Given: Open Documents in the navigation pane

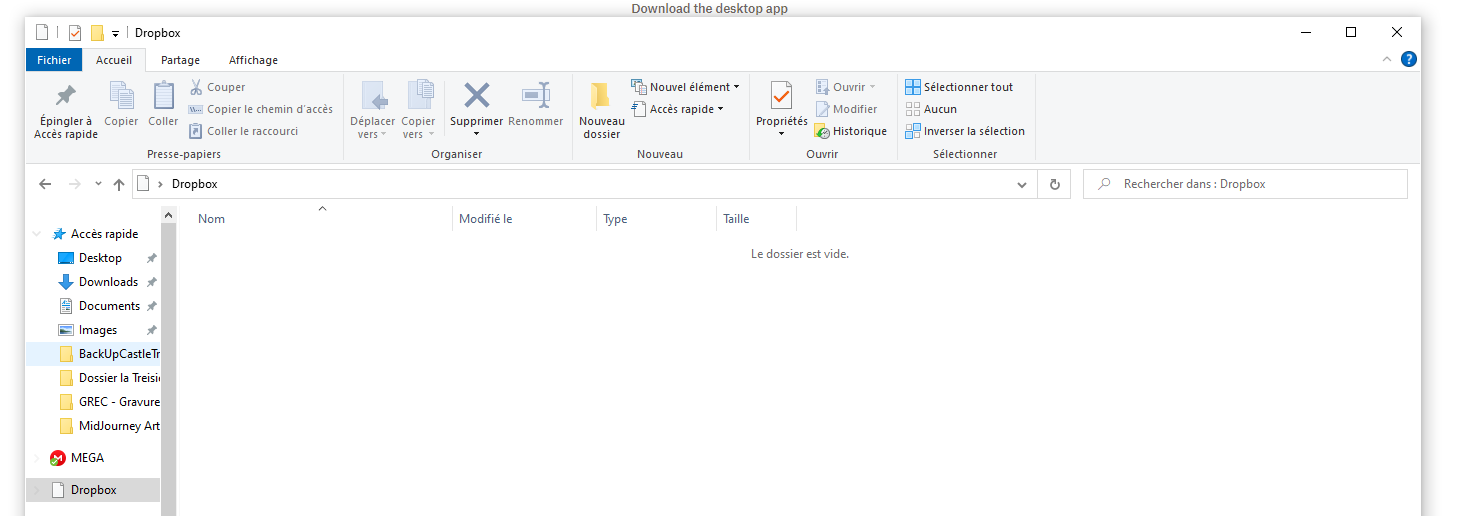Looking at the screenshot, I should 109,306.
